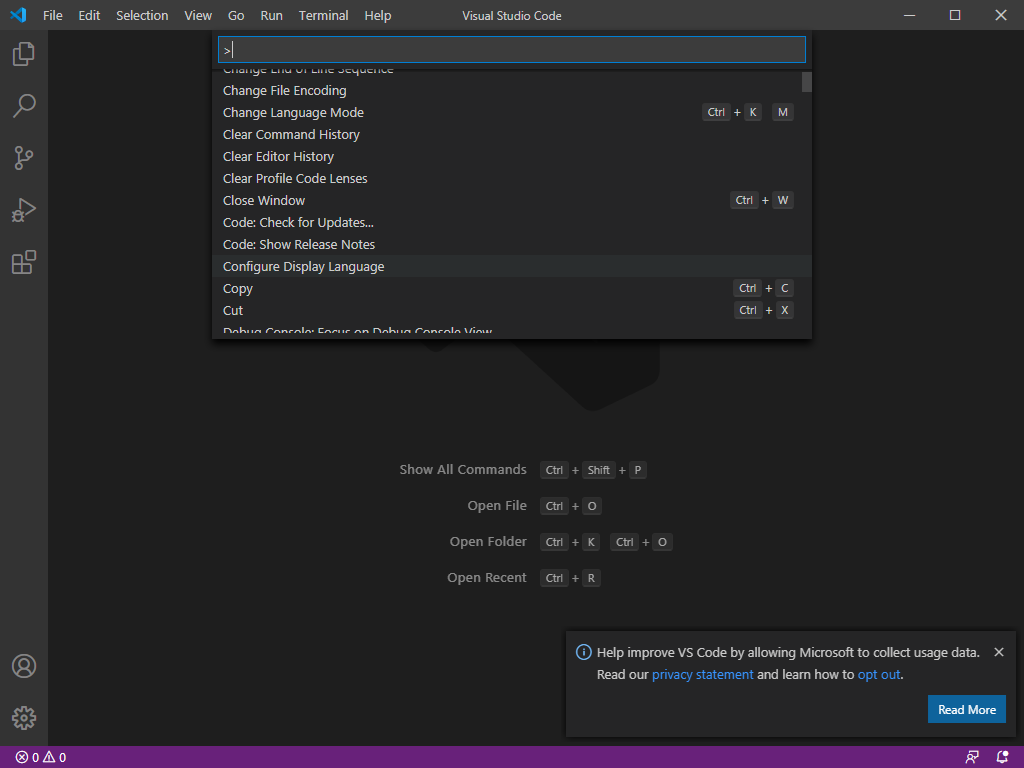Open the privacy statement link
The height and width of the screenshot is (768, 1024).
tap(702, 675)
